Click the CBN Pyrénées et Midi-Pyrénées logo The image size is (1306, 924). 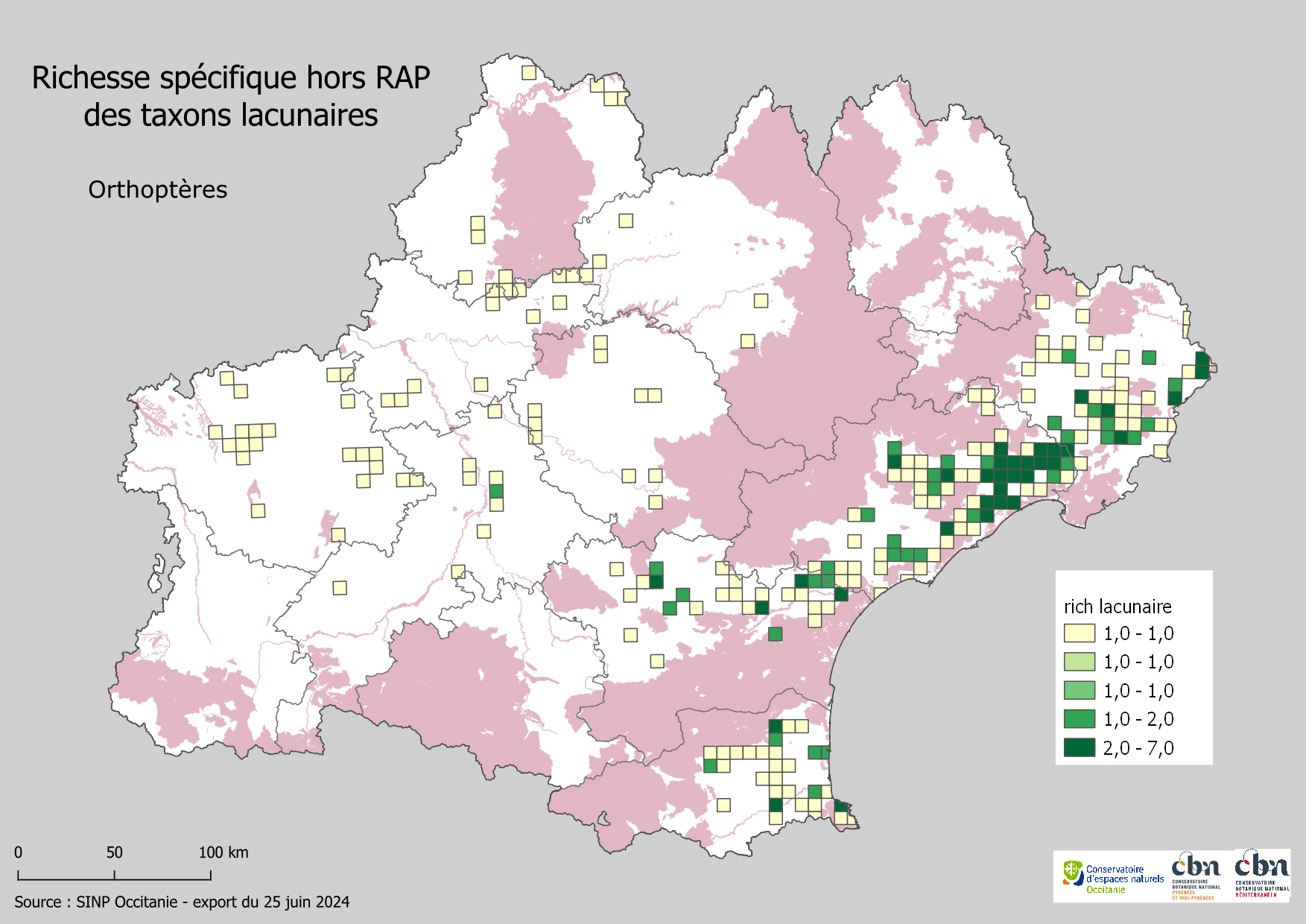1196,876
